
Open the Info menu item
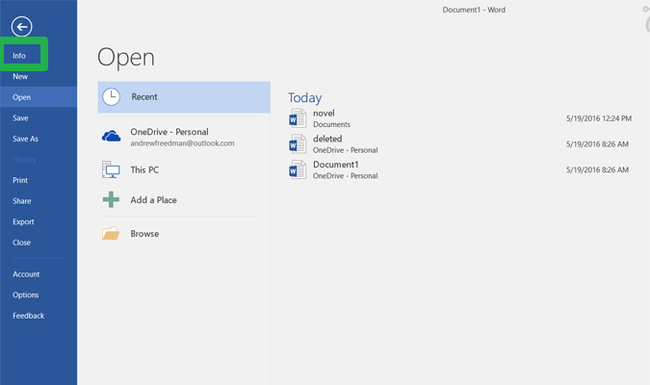19,56
